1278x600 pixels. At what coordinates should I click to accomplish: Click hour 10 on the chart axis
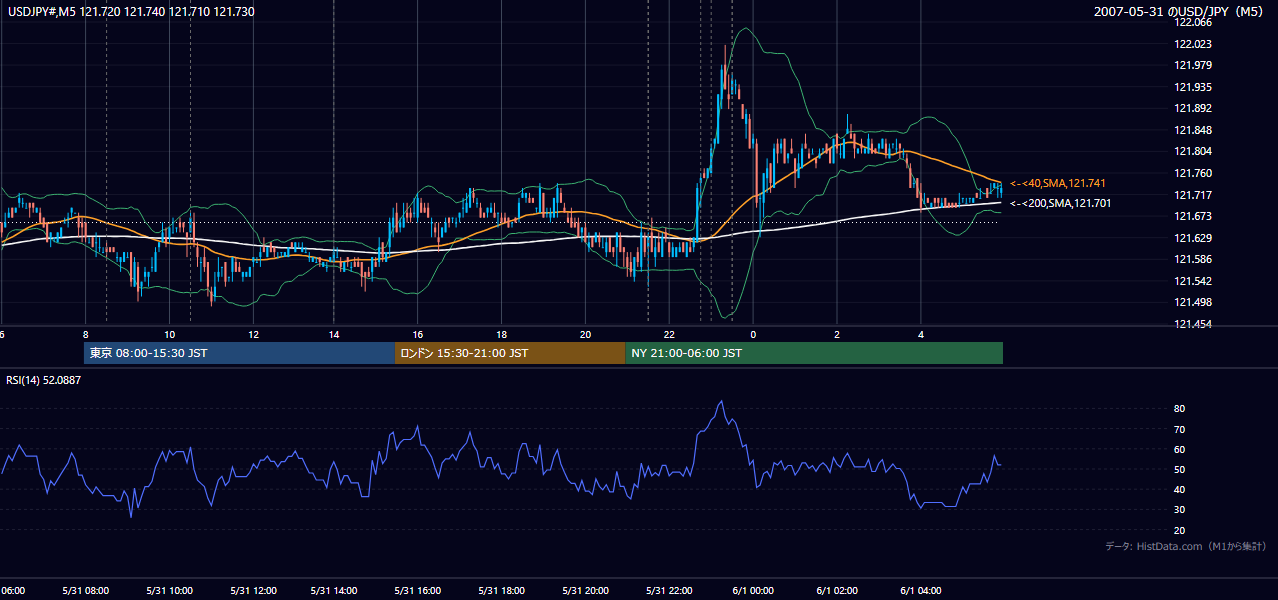[x=169, y=334]
